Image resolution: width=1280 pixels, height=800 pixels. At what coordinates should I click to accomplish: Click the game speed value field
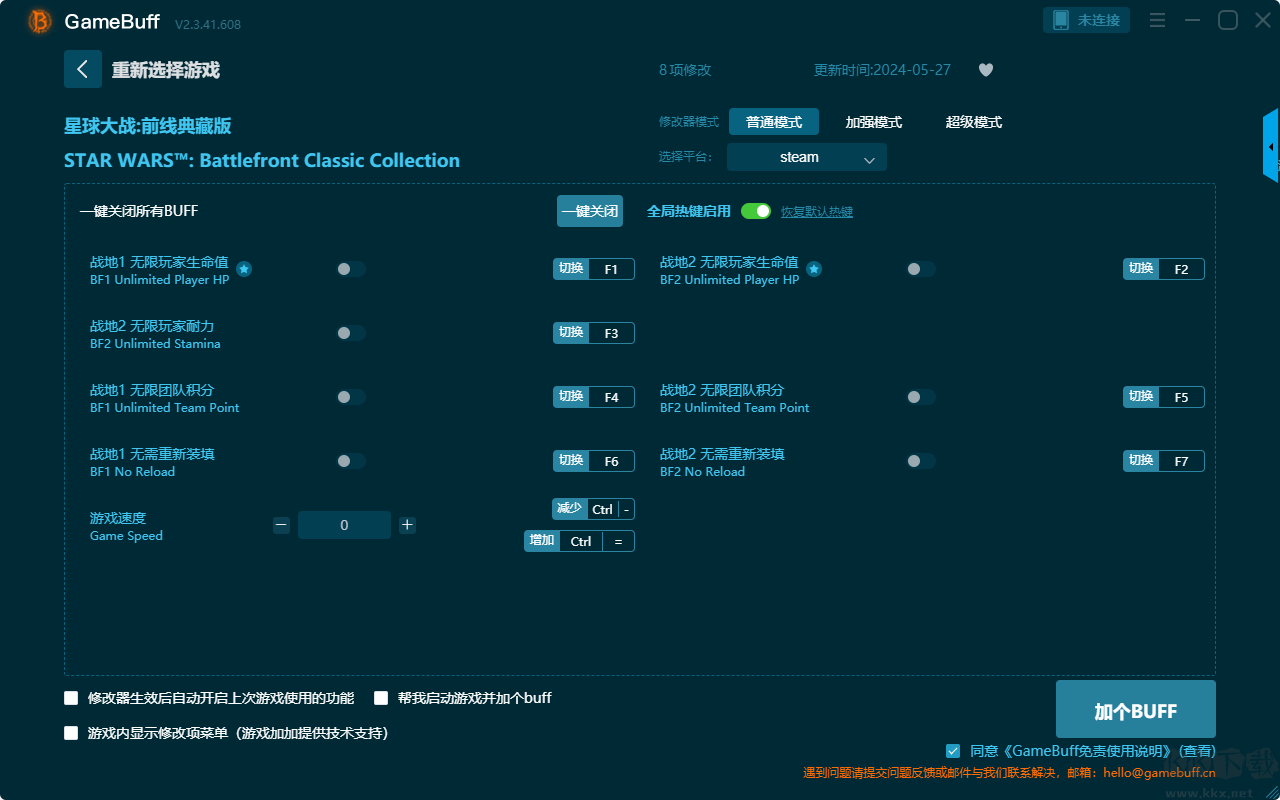pos(344,525)
